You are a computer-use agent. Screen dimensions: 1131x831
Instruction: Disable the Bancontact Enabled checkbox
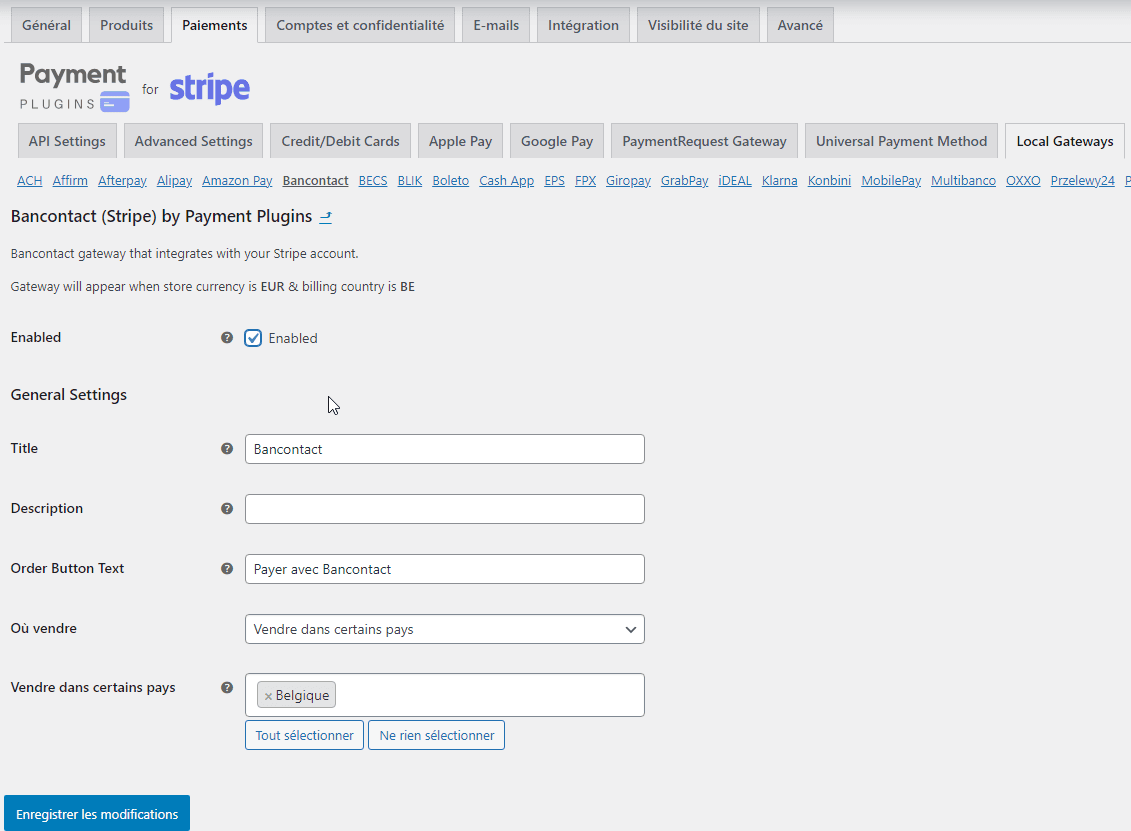click(253, 337)
